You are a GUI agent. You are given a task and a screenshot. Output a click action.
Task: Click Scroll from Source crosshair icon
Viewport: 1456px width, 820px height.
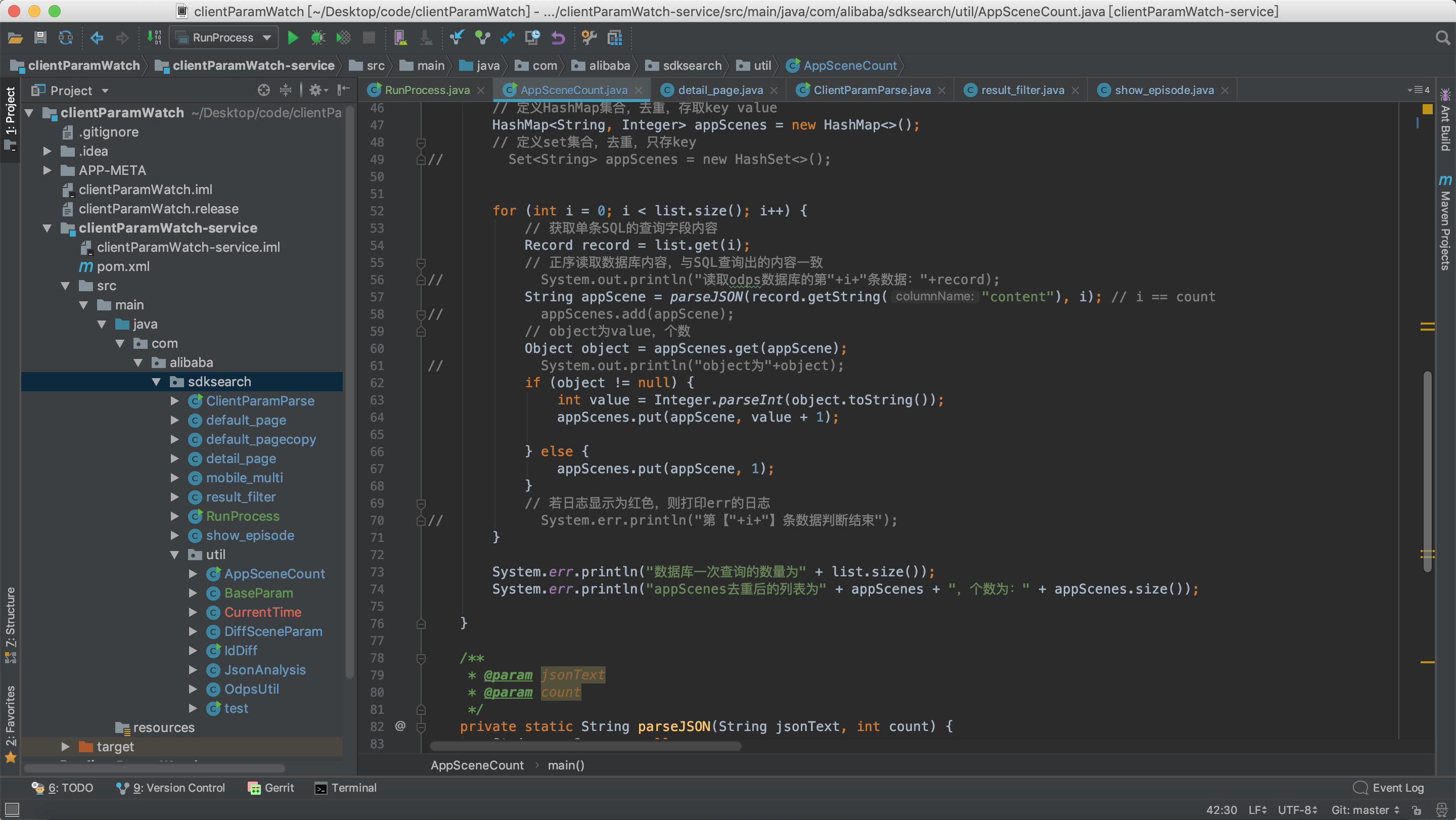(x=263, y=90)
